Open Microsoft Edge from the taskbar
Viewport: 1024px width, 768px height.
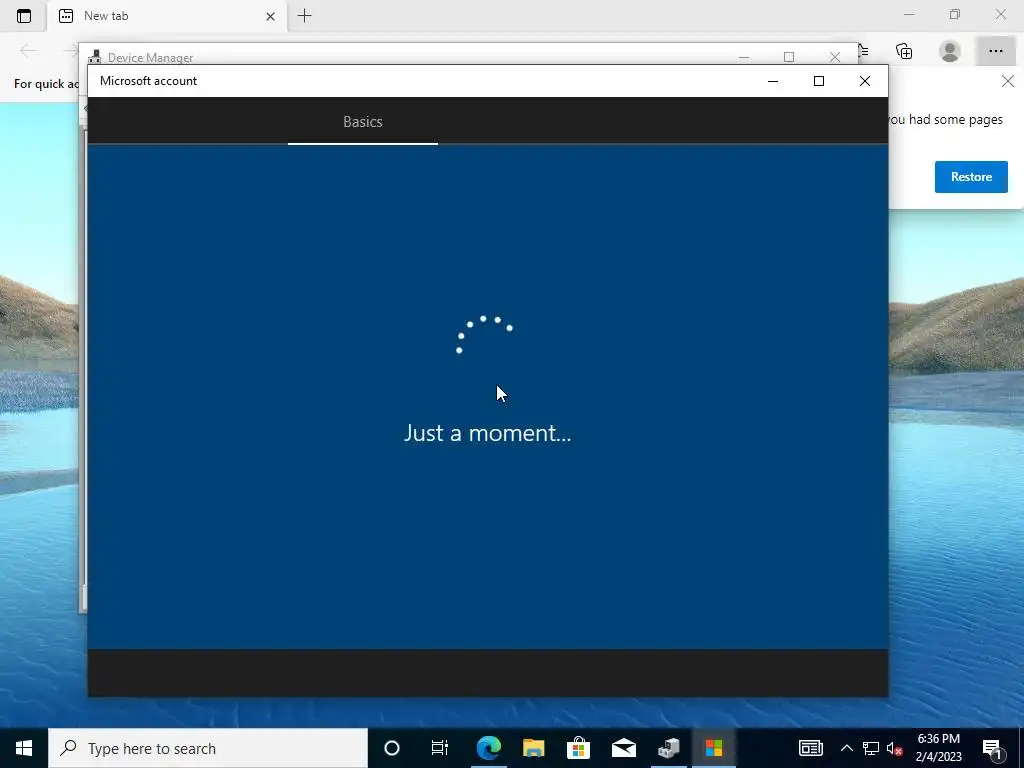(x=488, y=748)
